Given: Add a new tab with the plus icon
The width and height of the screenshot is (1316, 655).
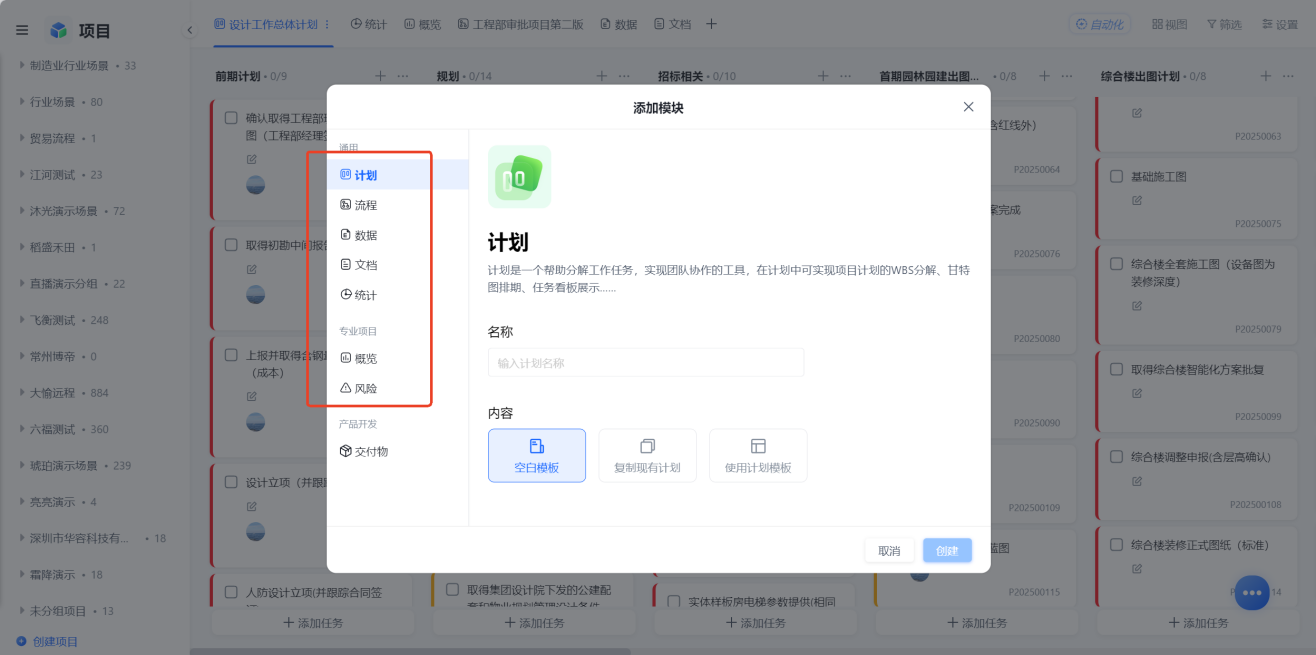Looking at the screenshot, I should pyautogui.click(x=712, y=23).
